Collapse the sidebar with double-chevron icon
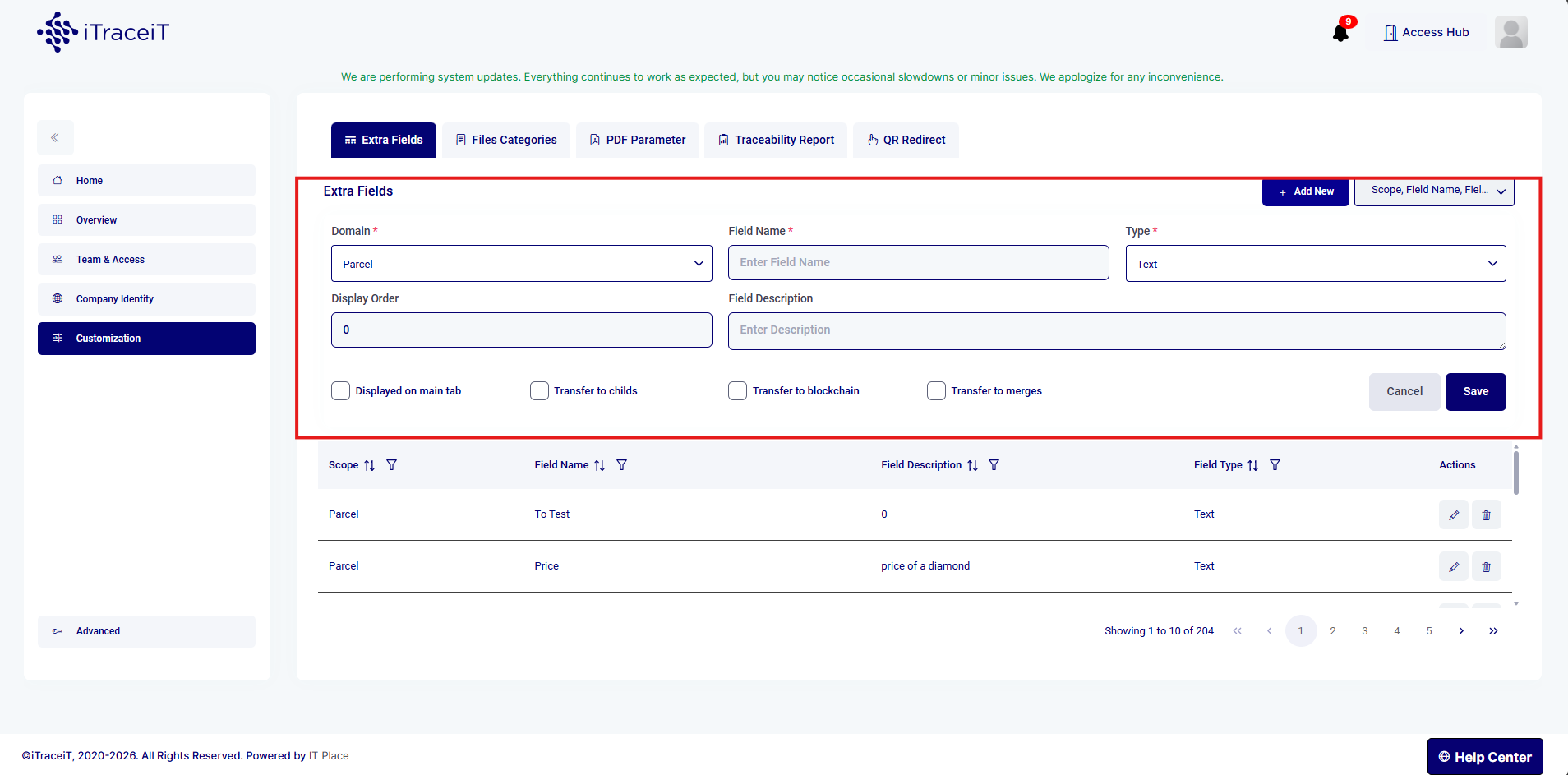 [x=55, y=138]
